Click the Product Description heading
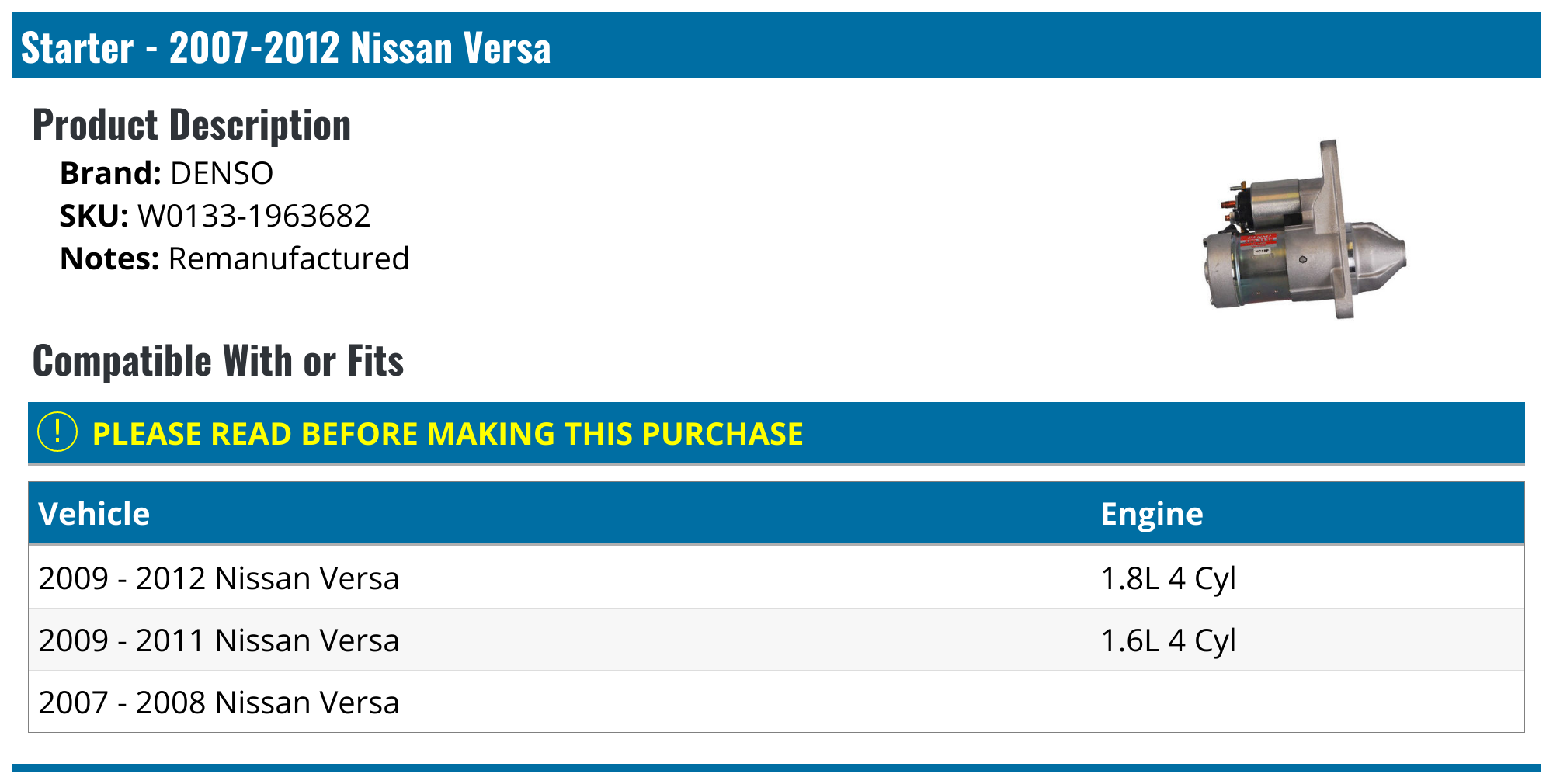Screen dimensions: 1553x784 192,125
